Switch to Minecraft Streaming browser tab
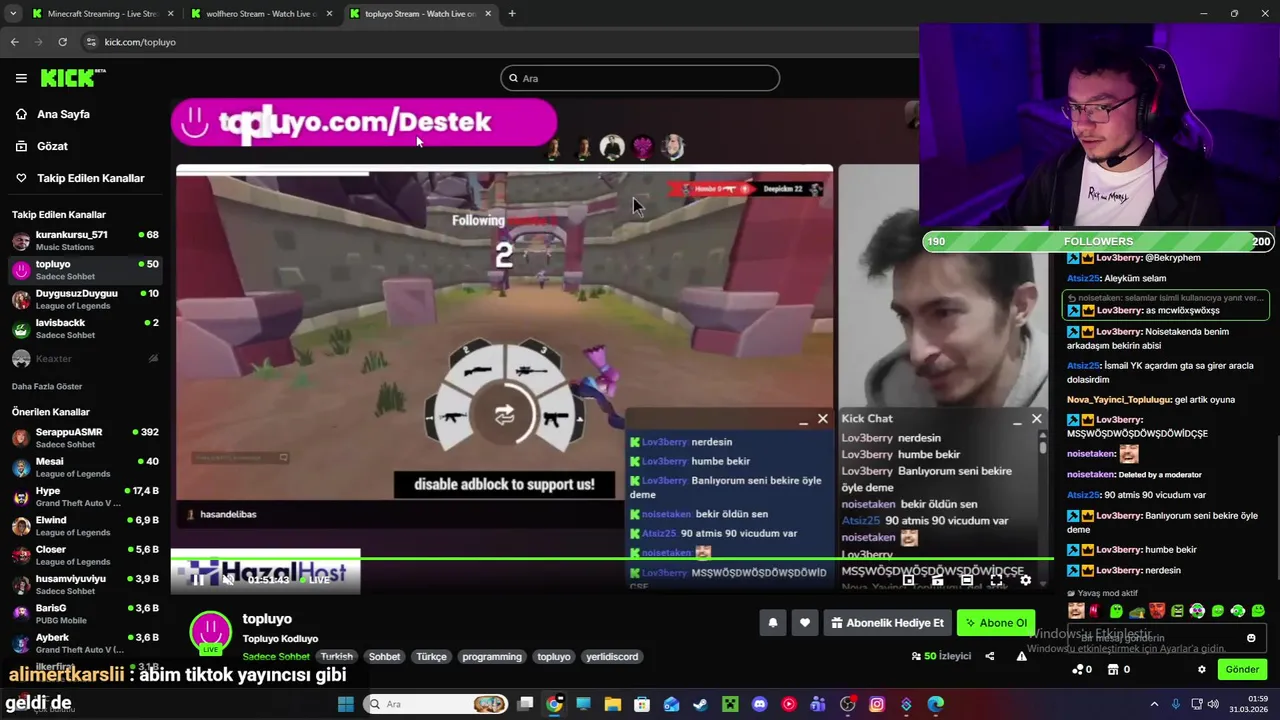 (x=102, y=14)
